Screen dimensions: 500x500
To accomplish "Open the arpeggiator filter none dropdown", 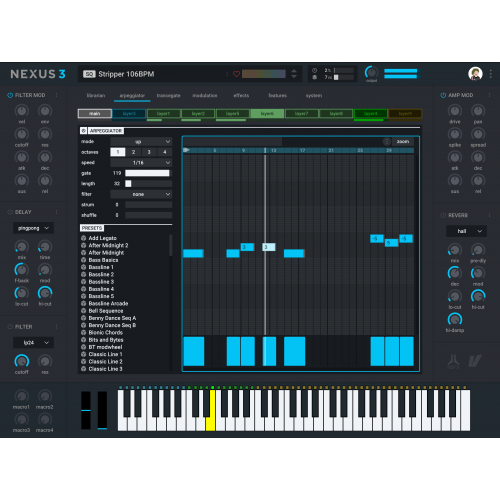I will (x=141, y=194).
